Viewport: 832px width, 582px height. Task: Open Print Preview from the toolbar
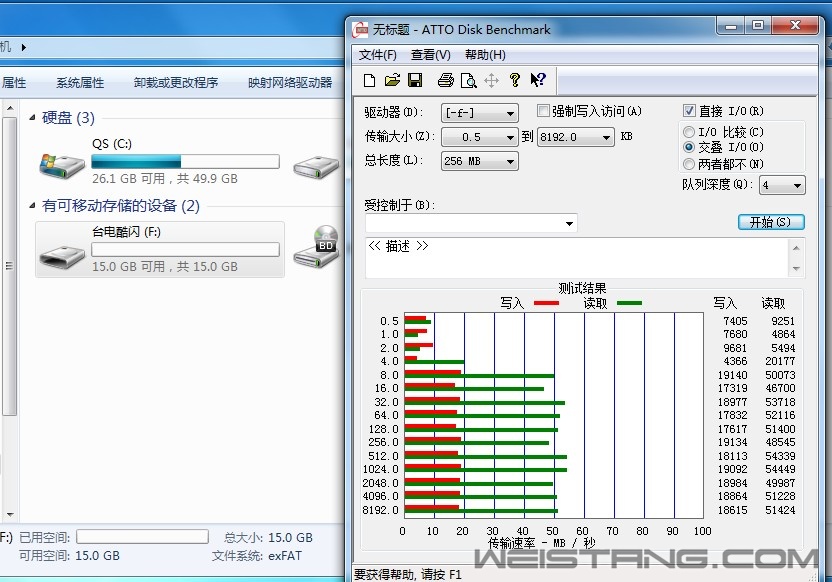point(468,81)
